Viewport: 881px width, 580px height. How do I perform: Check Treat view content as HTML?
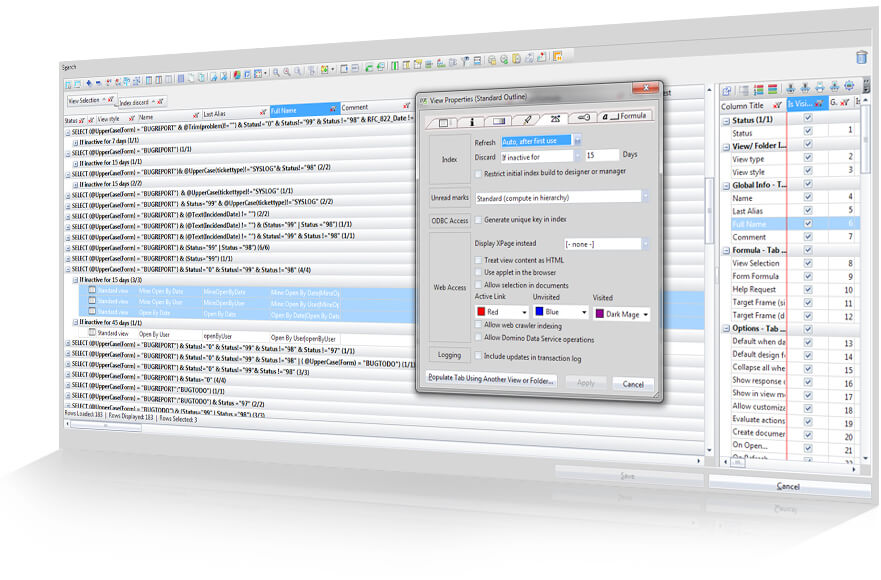point(478,260)
